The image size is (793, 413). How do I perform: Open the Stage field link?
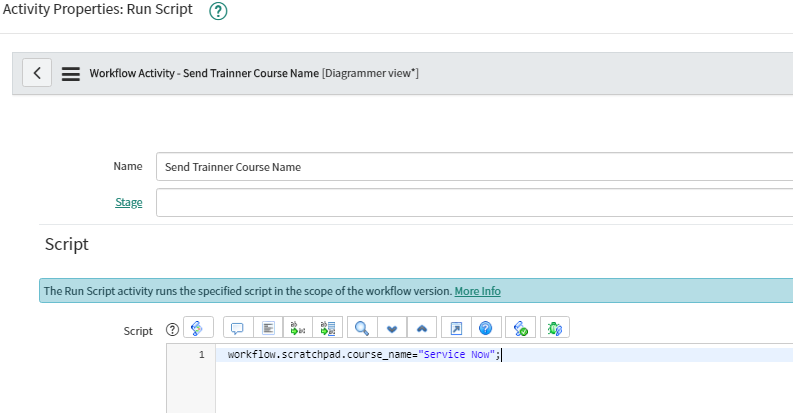[128, 202]
